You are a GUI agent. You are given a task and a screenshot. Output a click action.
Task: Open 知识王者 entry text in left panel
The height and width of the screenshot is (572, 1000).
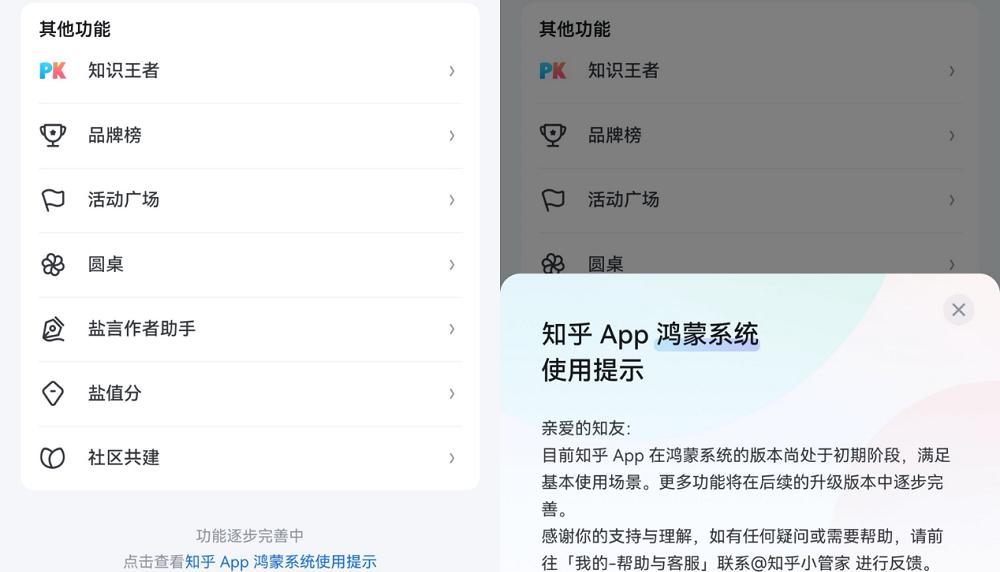123,70
